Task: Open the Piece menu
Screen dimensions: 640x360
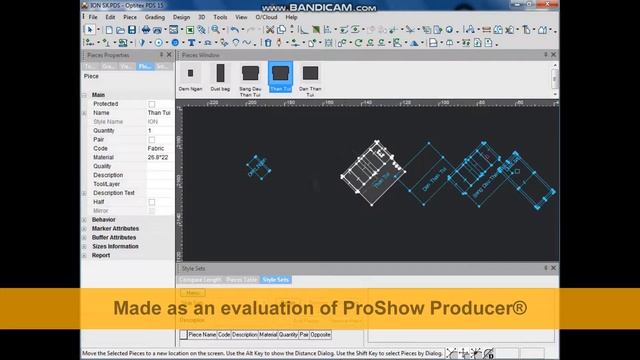Action: (130, 17)
